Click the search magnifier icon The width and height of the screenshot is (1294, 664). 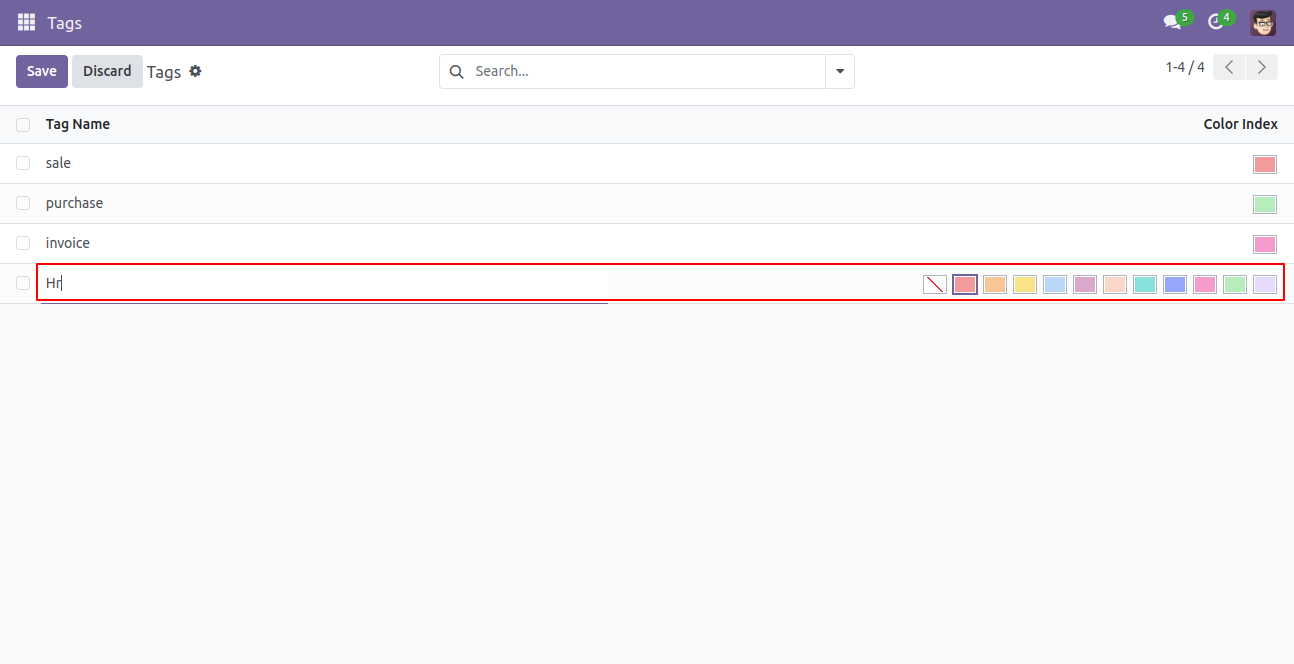[457, 71]
